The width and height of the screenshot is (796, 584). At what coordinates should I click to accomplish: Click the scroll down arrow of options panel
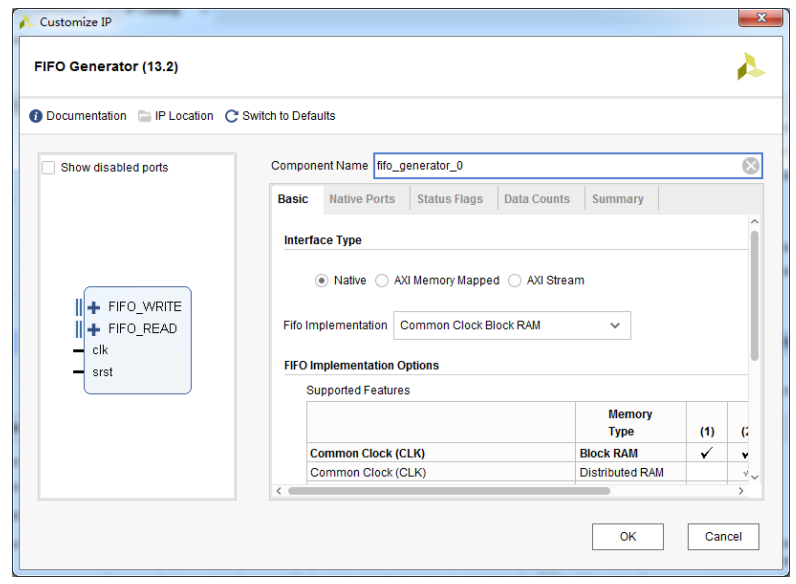tap(755, 477)
